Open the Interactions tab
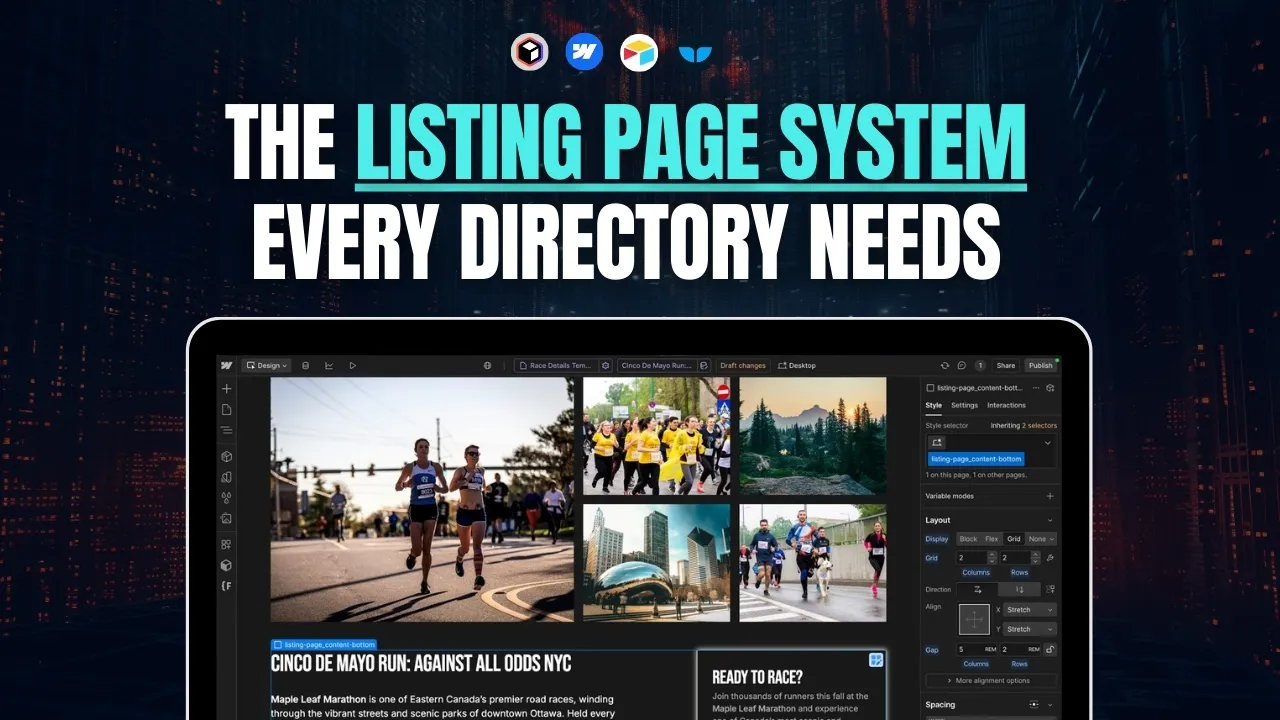 click(1006, 405)
